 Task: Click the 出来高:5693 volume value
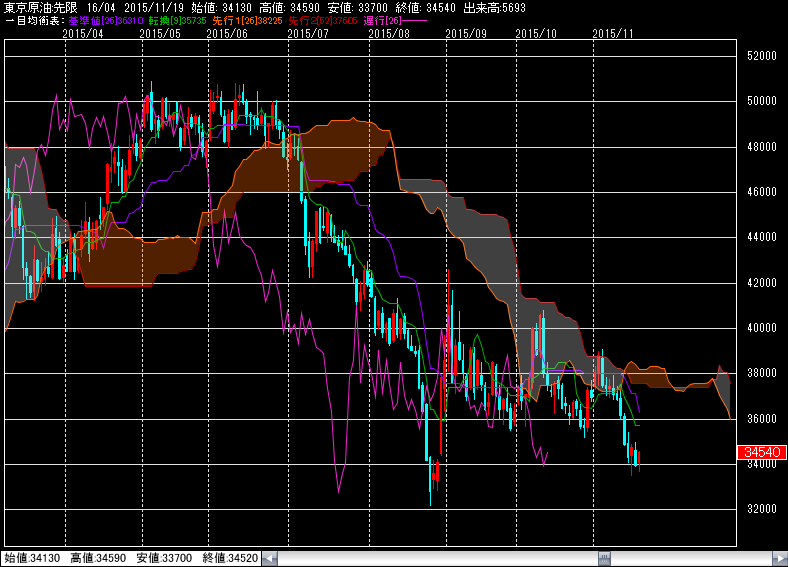pos(494,8)
